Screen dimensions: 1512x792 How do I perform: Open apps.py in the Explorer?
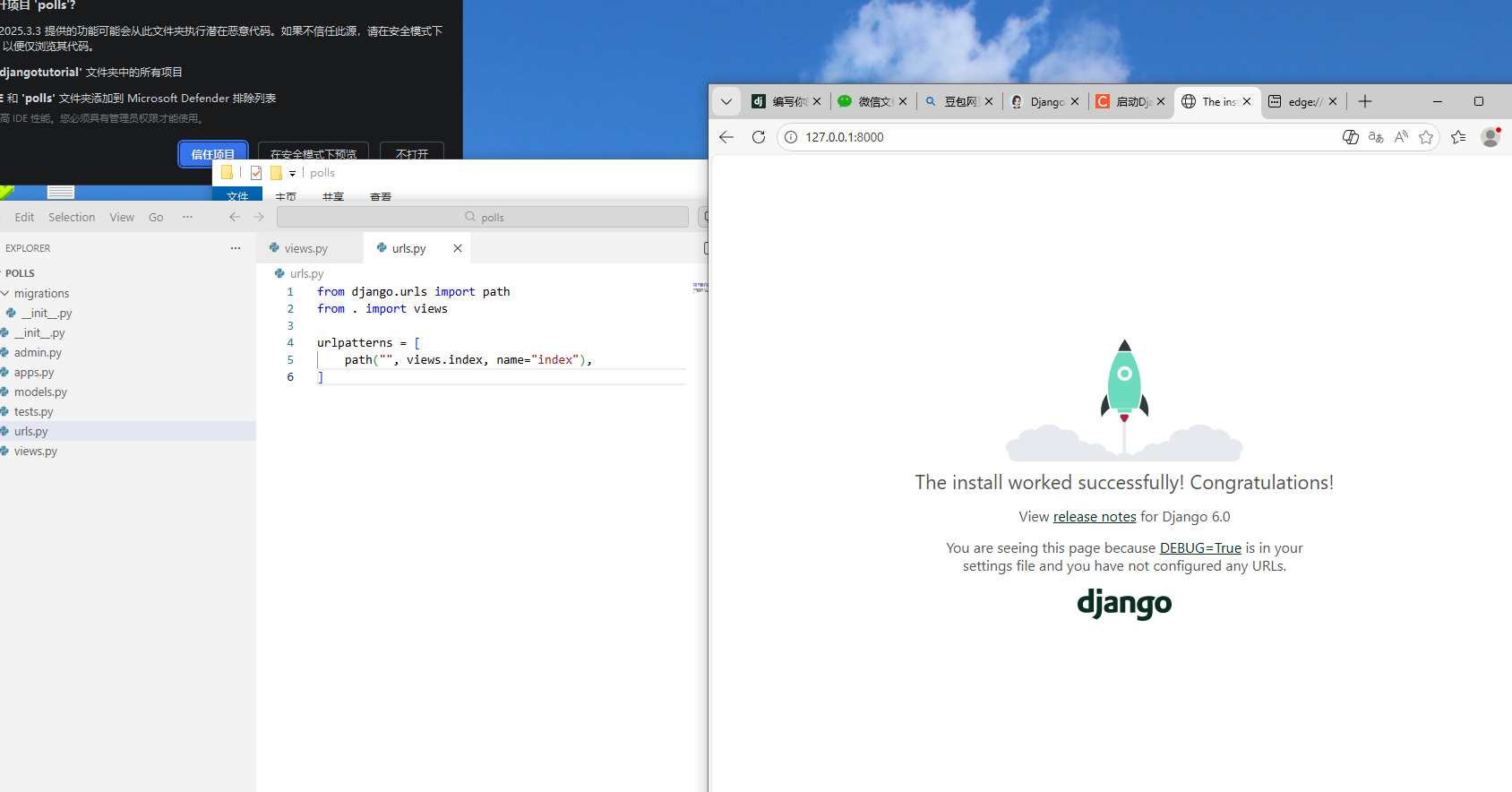pos(128,372)
